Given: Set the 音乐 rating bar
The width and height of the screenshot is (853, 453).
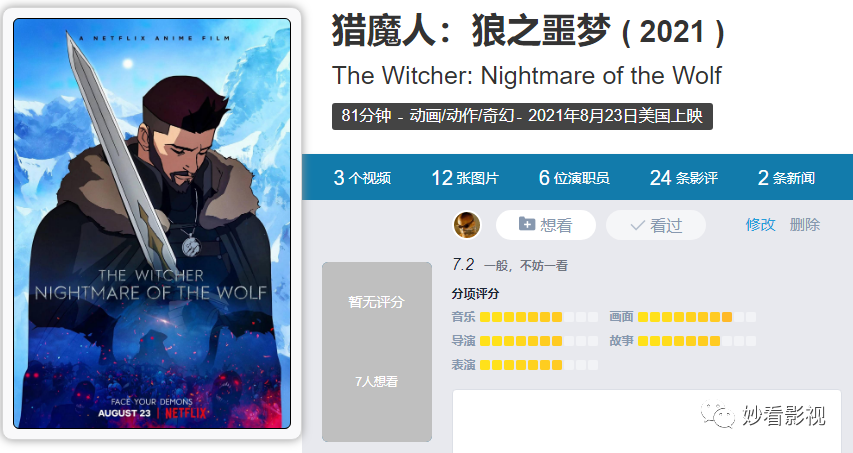Looking at the screenshot, I should pos(539,317).
